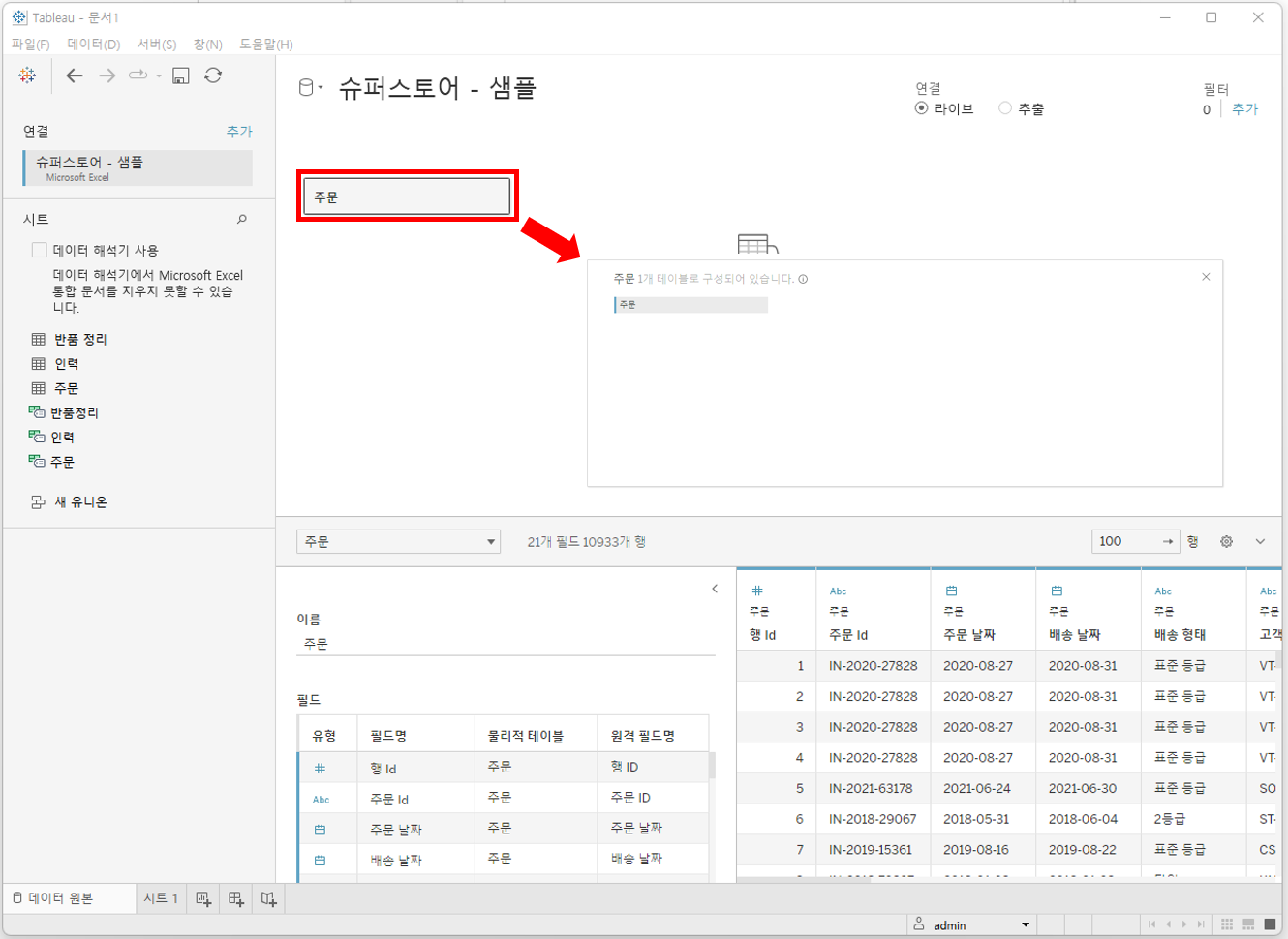Show tabs view icon in the status bar
The height and width of the screenshot is (939, 1288).
(1270, 924)
